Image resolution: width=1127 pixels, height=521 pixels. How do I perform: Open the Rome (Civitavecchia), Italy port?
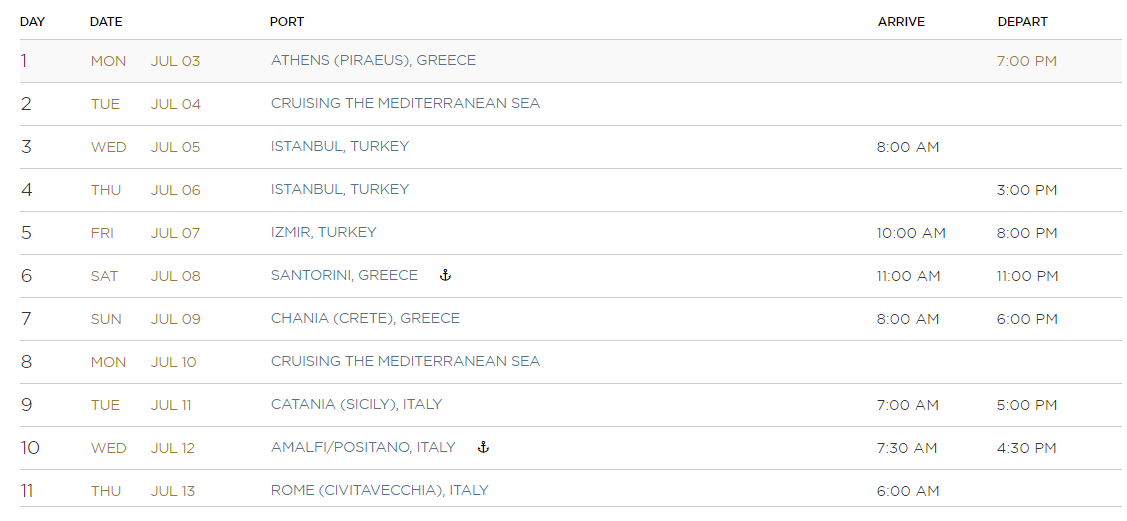click(x=380, y=490)
